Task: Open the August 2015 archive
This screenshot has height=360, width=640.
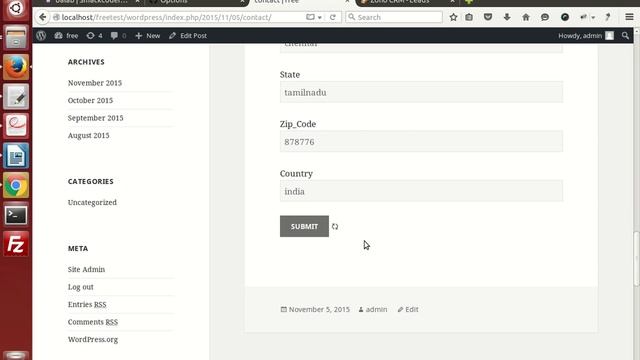Action: tap(89, 136)
